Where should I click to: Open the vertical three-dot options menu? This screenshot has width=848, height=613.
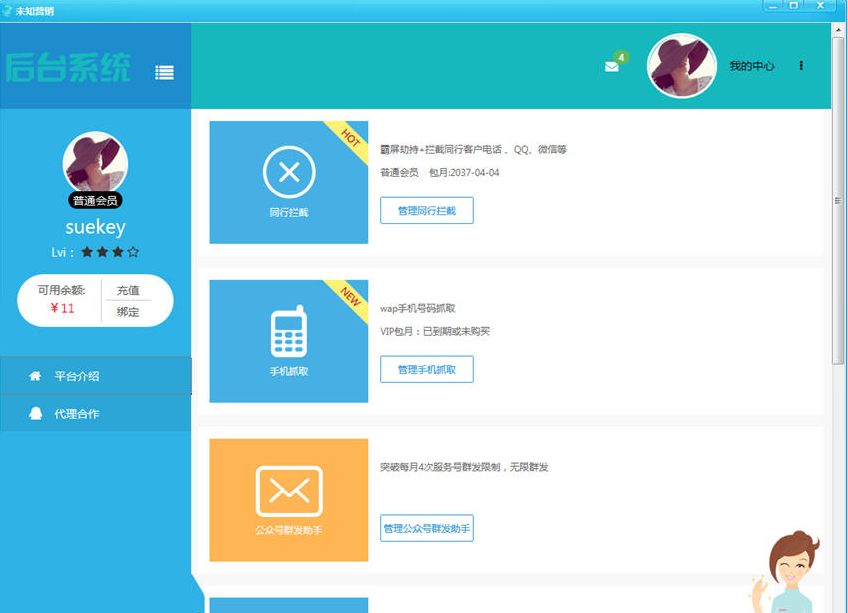(x=801, y=65)
